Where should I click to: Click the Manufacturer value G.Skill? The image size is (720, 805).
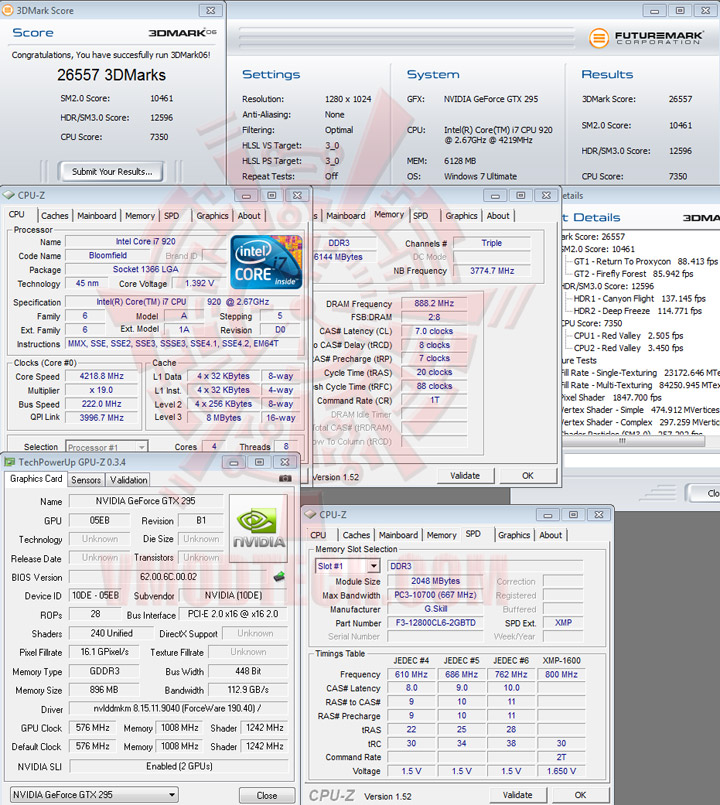click(435, 608)
